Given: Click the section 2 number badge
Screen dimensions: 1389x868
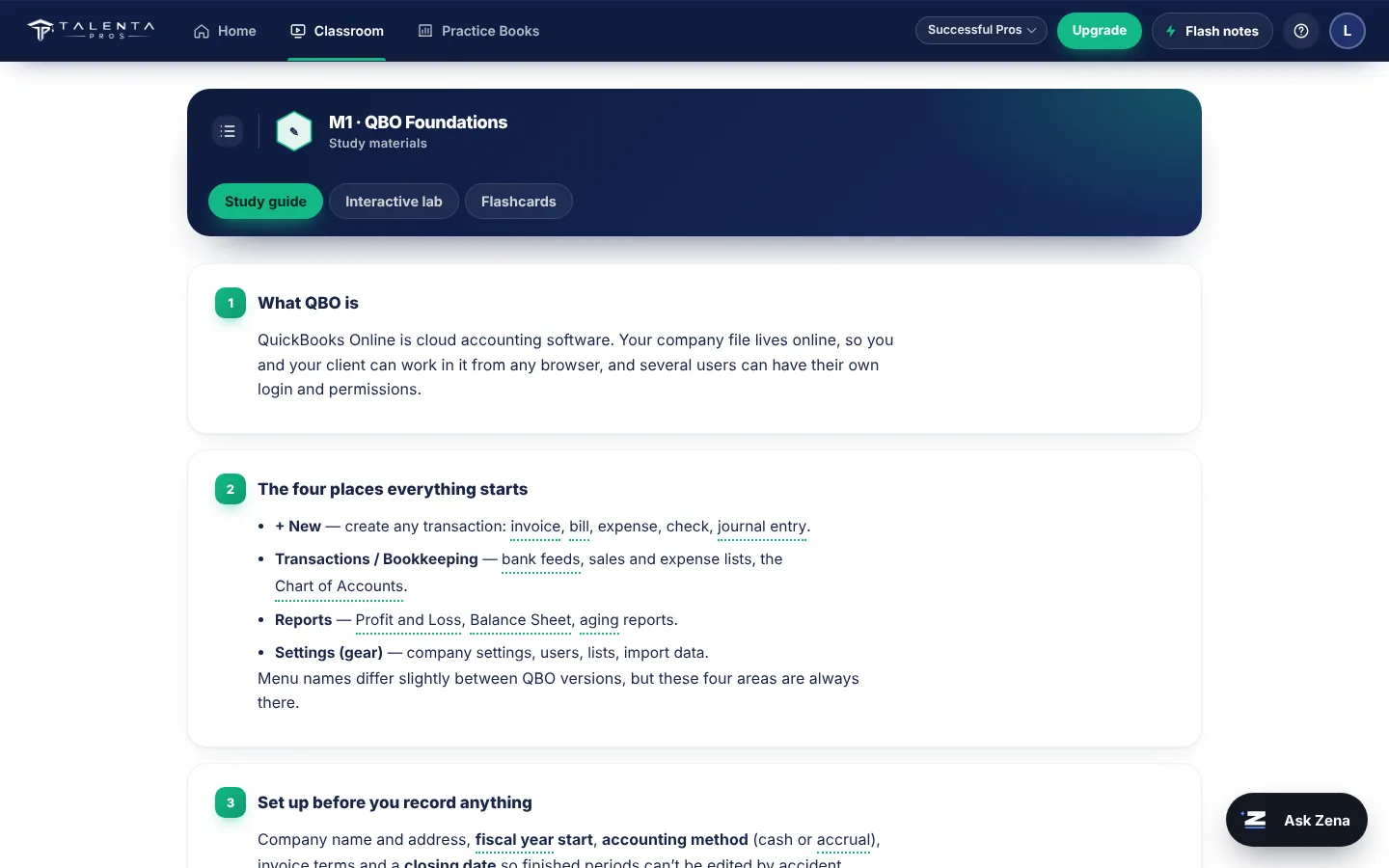Looking at the screenshot, I should coord(231,489).
